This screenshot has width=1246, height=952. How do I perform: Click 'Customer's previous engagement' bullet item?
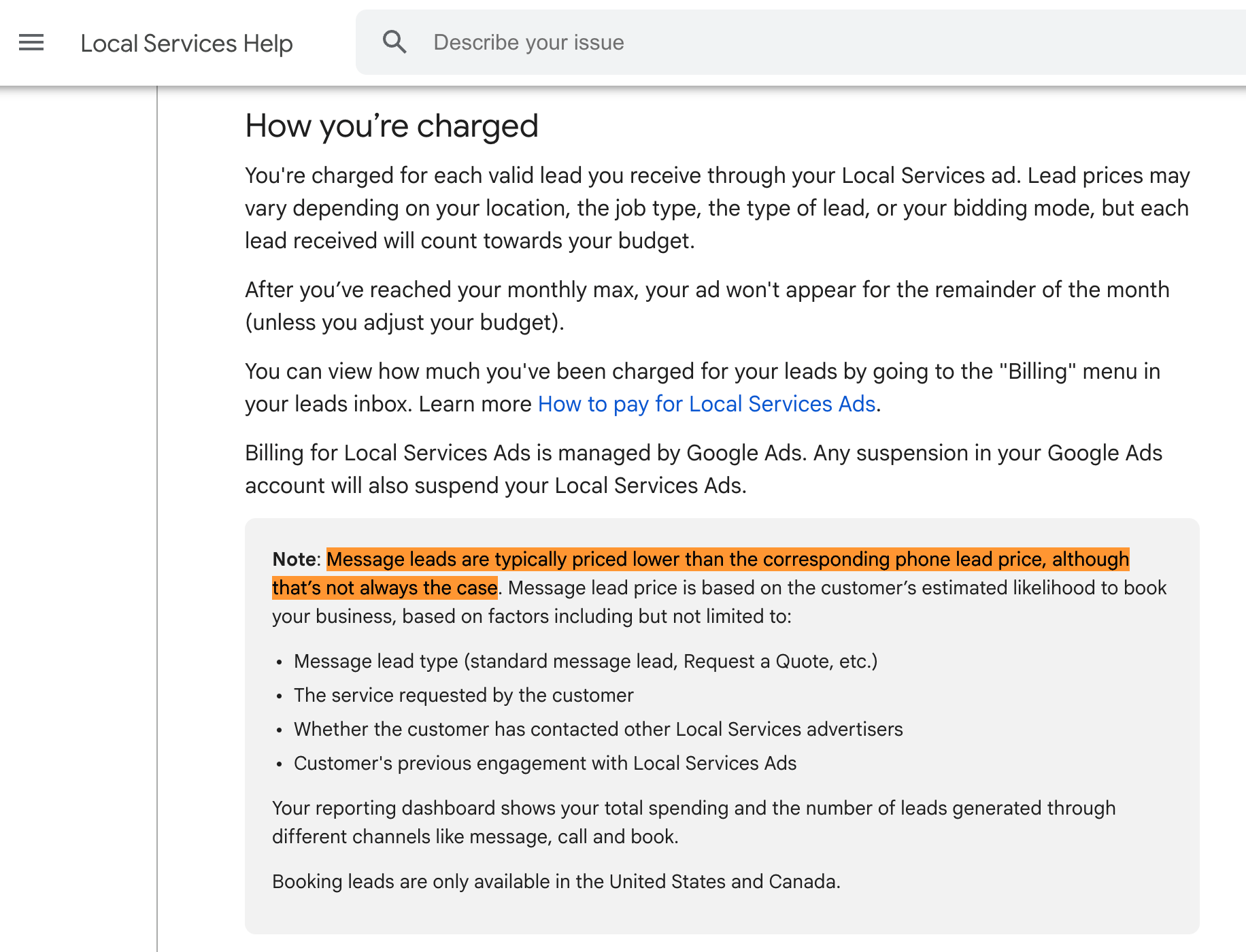coord(545,763)
